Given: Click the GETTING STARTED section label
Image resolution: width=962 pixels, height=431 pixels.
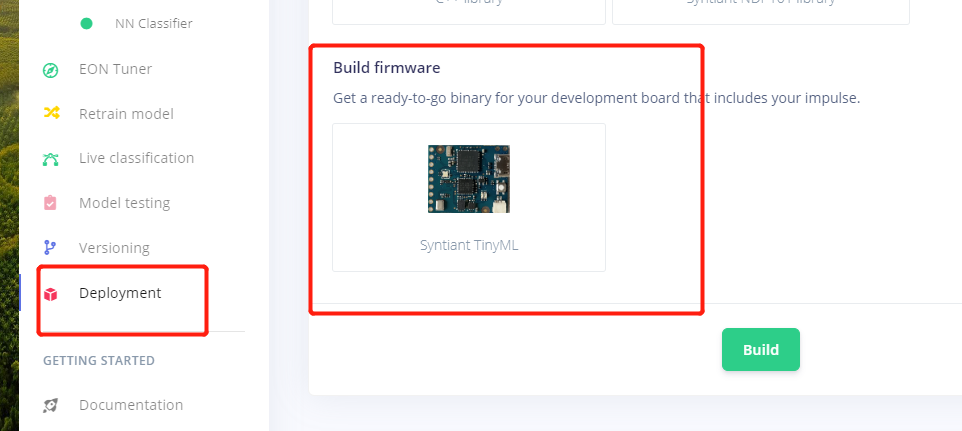Looking at the screenshot, I should pos(99,360).
